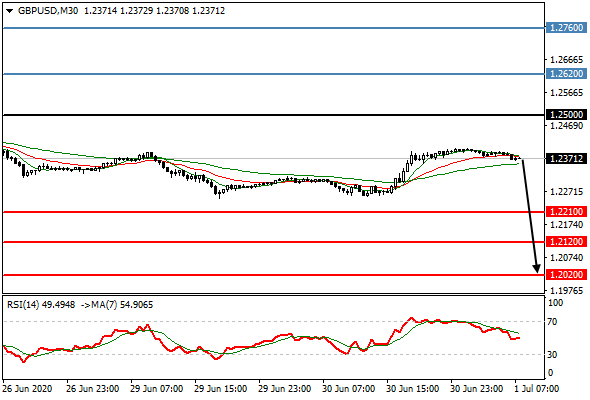The height and width of the screenshot is (400, 590).
Task: Click the 1.25665 price axis value
Action: (566, 93)
